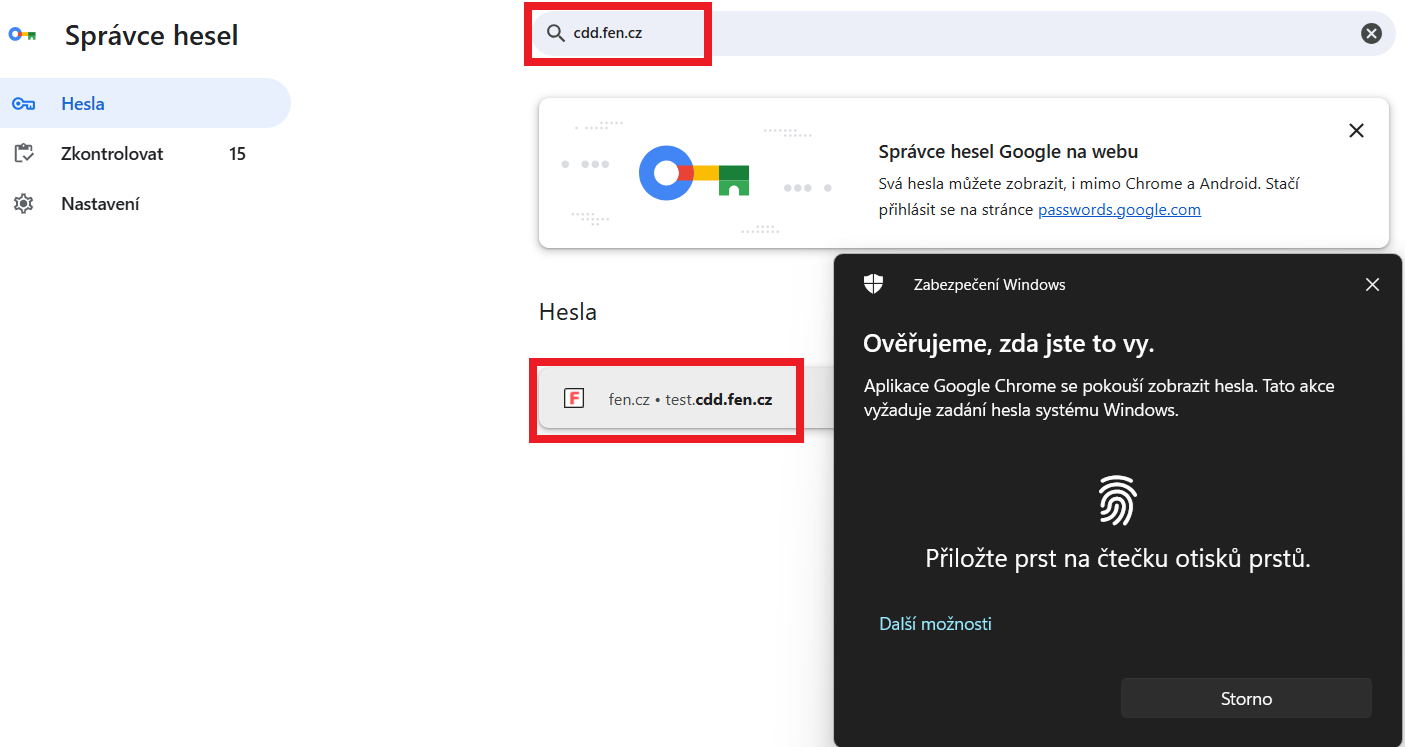
Task: Follow the passwords.google.com link
Action: coord(1119,210)
